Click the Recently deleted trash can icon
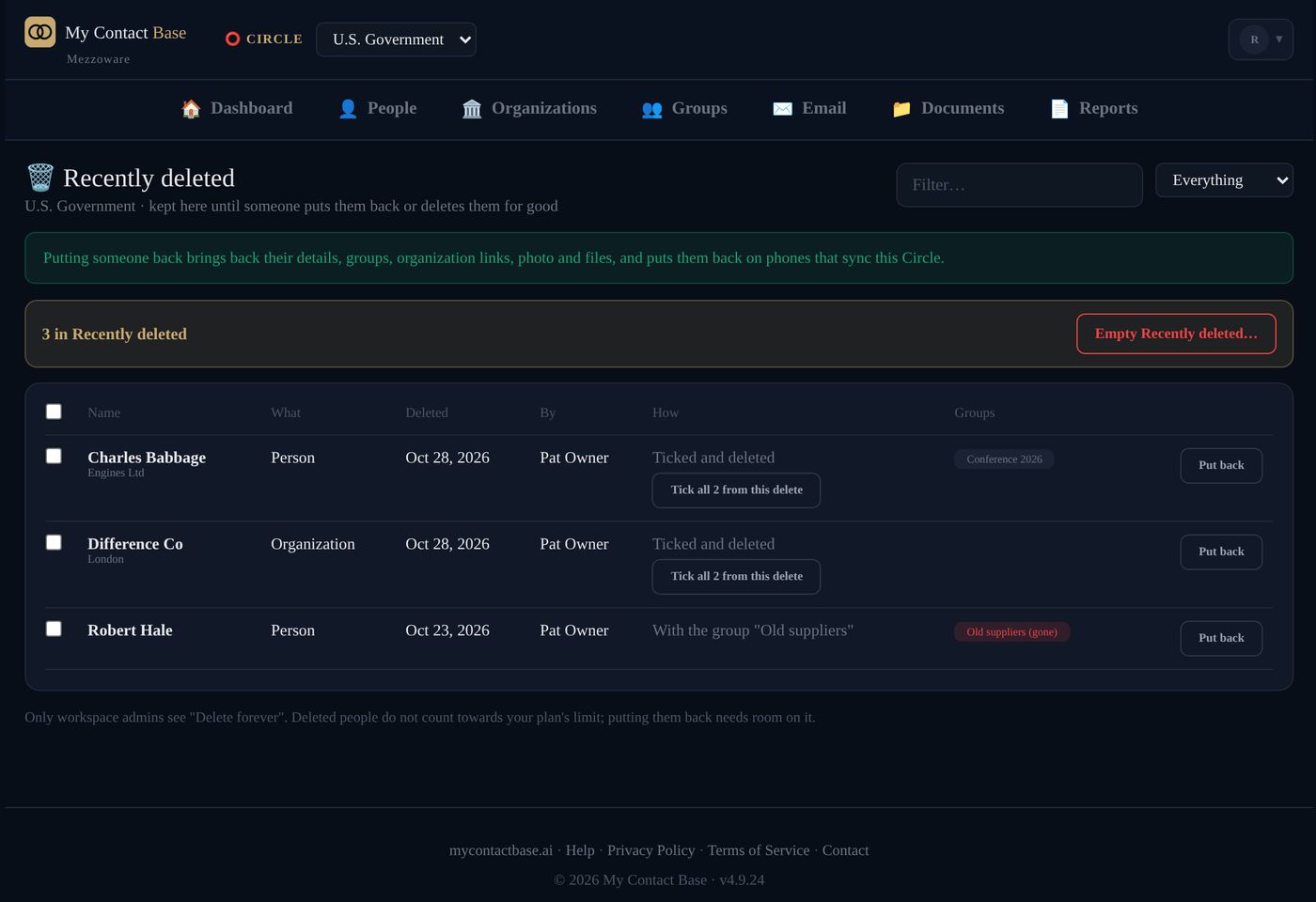Screen dimensions: 1316x902 pyautogui.click(x=40, y=178)
